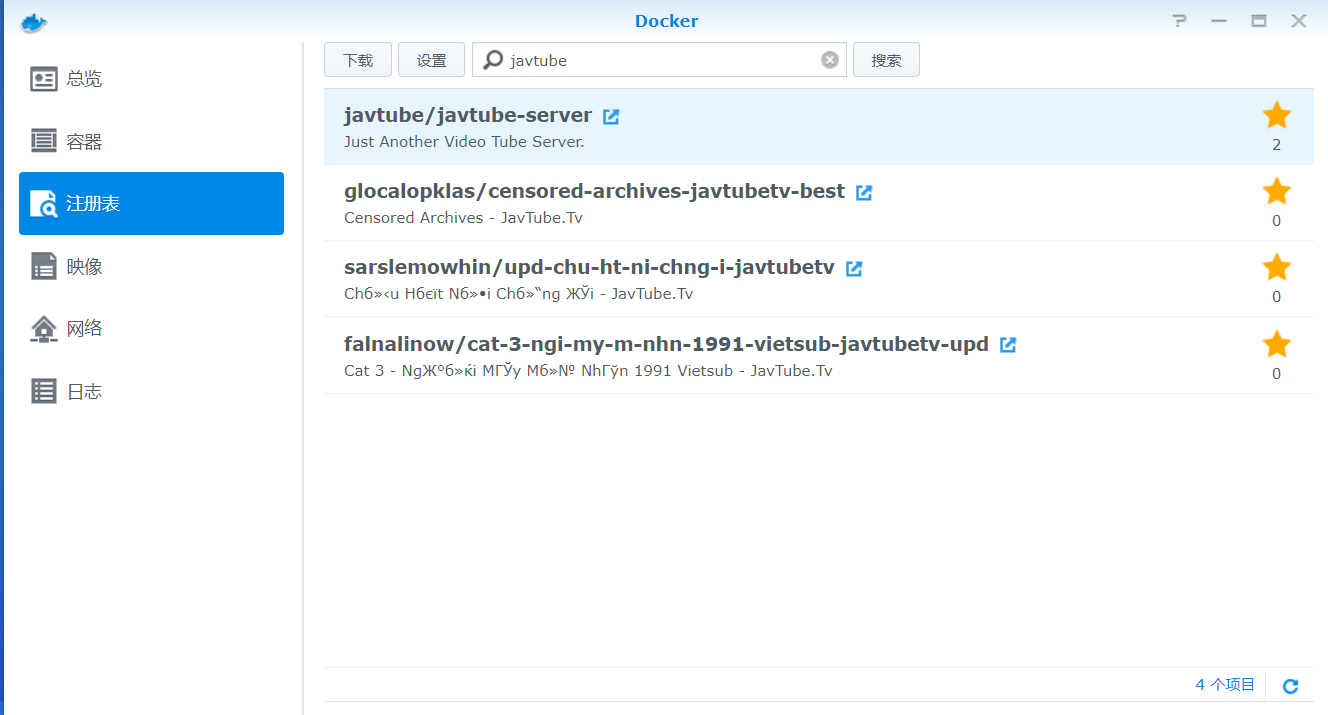
Task: Click the 网络 network sidebar icon
Action: click(x=44, y=328)
